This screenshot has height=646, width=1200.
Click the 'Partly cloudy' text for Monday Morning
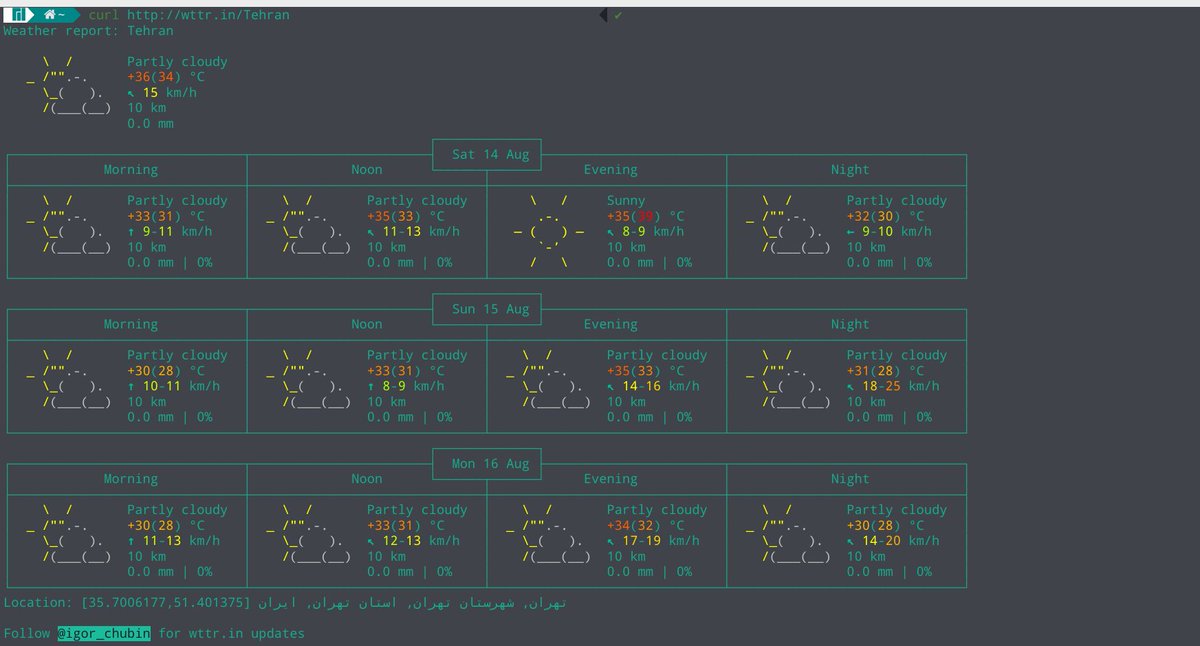(177, 510)
